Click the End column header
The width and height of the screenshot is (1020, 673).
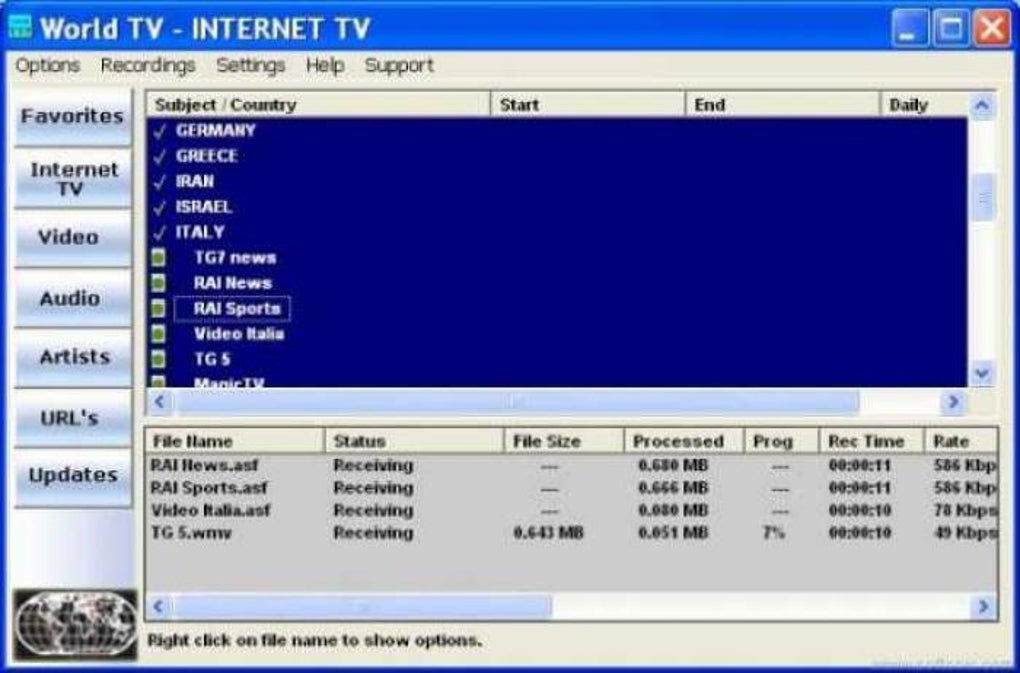pyautogui.click(x=783, y=105)
